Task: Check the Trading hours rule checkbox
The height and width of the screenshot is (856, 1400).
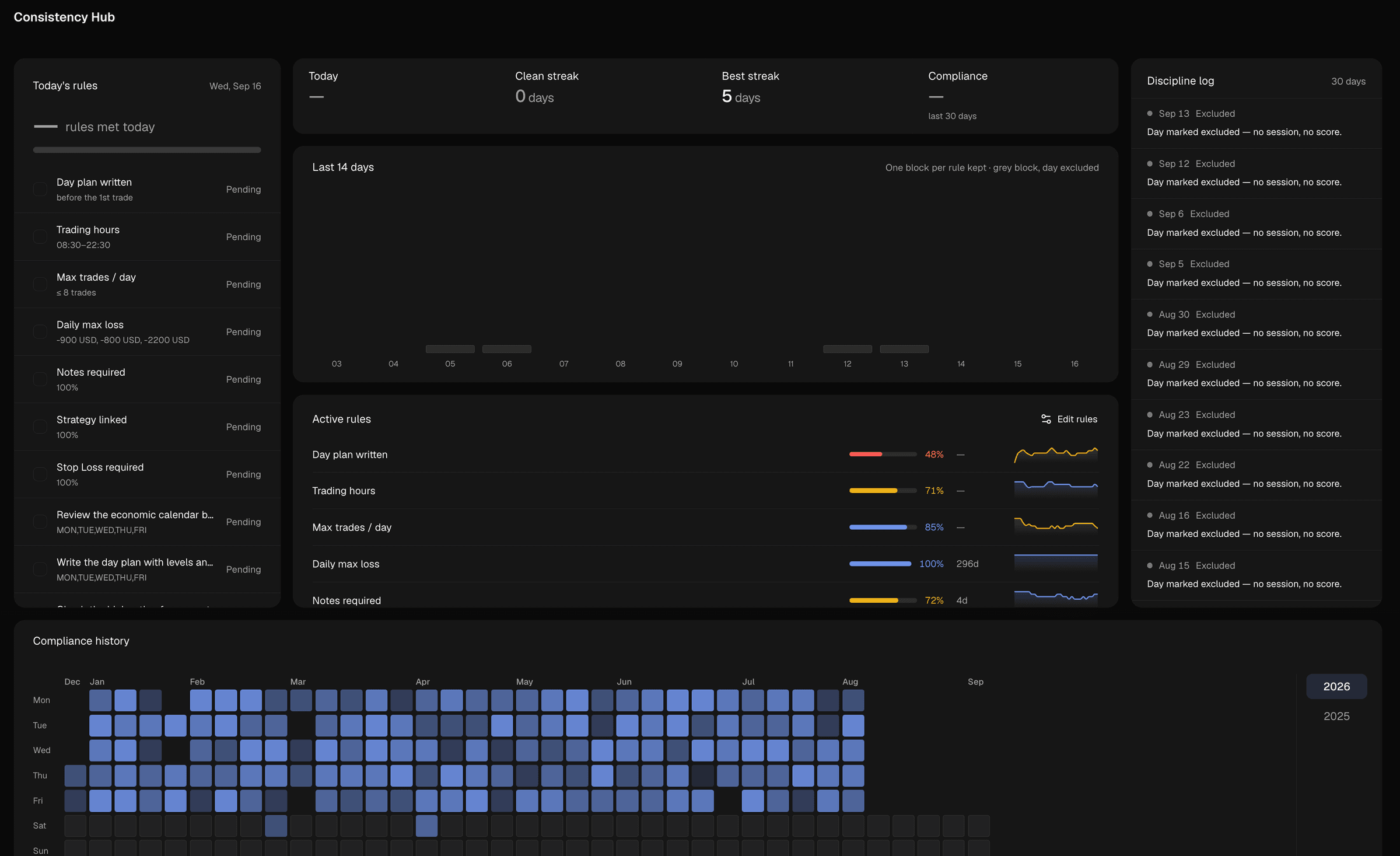Action: click(x=40, y=236)
